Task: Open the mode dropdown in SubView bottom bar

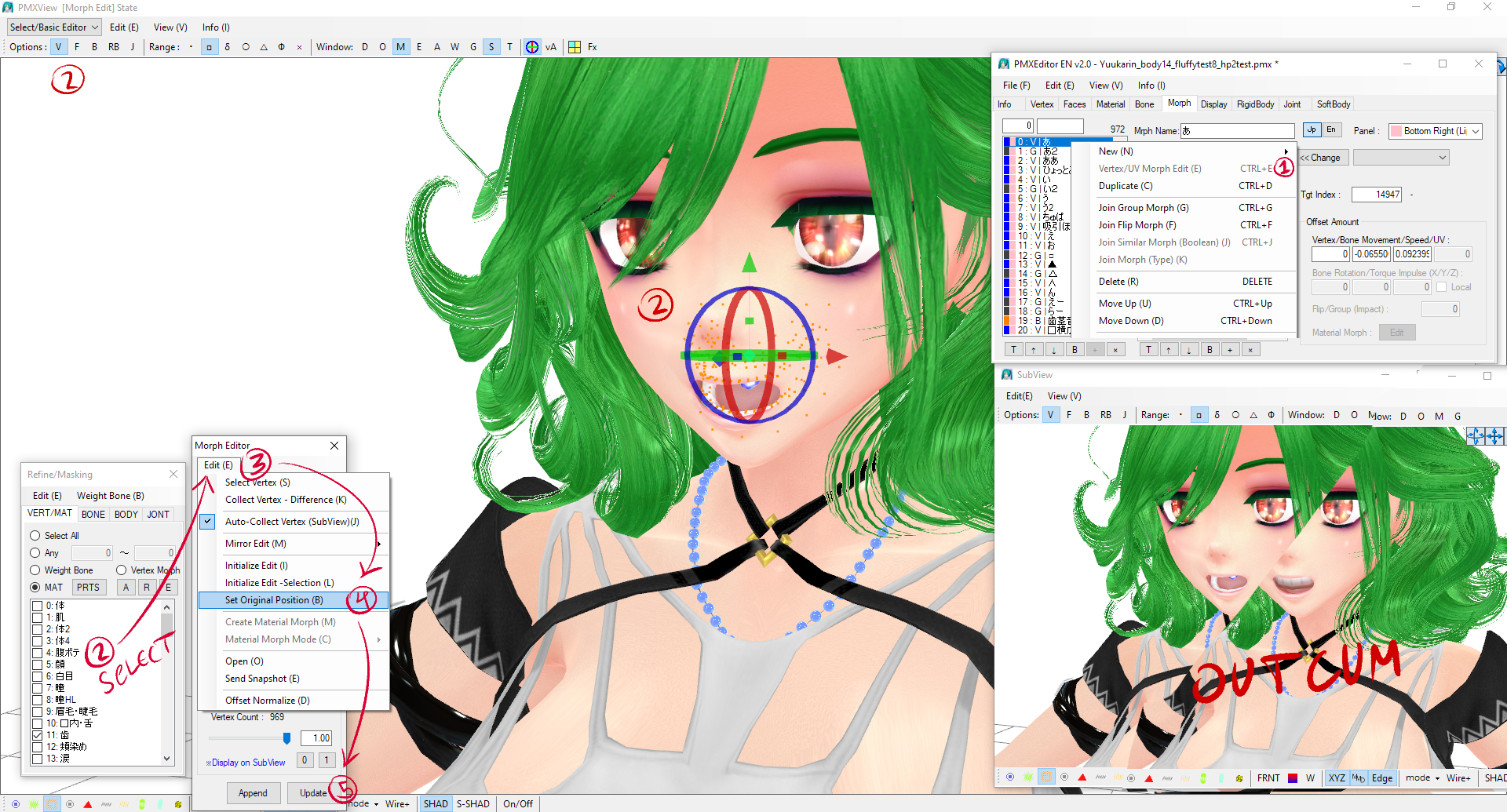Action: pyautogui.click(x=1422, y=778)
